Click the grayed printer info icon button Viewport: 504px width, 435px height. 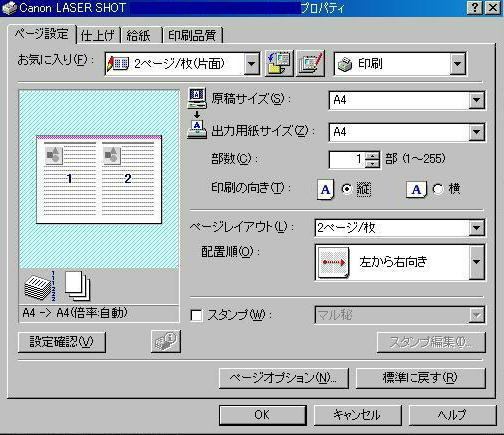(166, 341)
